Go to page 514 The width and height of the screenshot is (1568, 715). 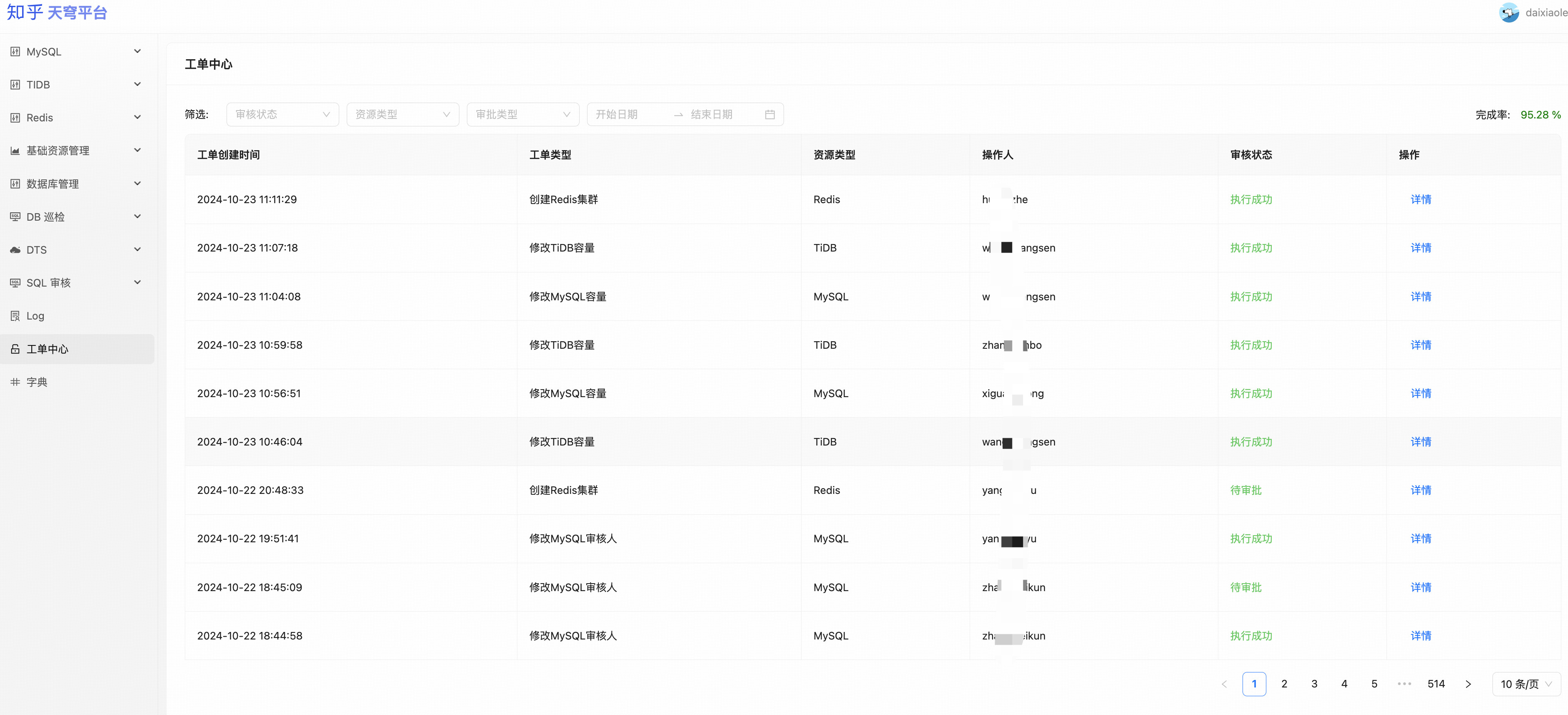pyautogui.click(x=1436, y=684)
